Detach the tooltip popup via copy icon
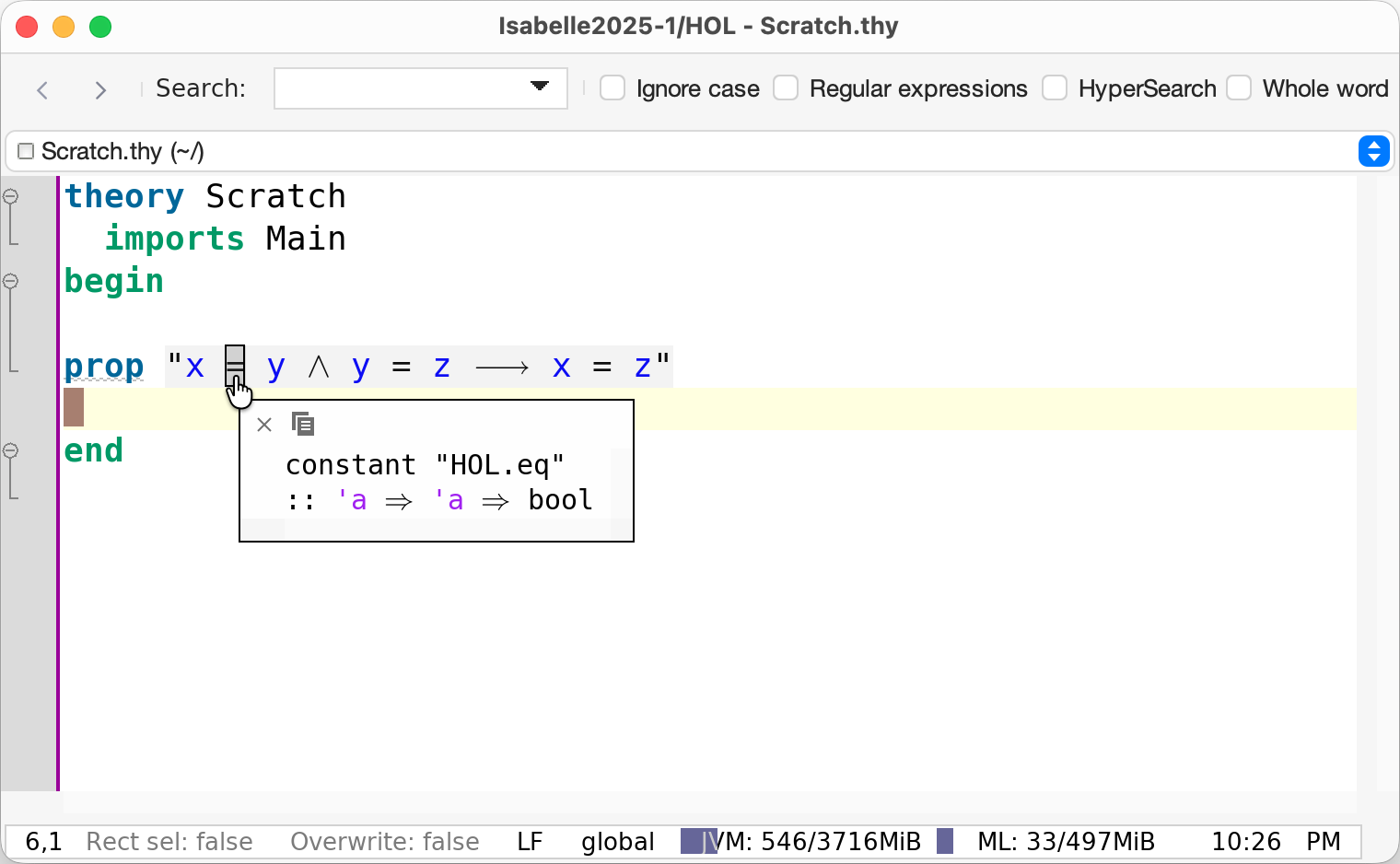Screen dimensions: 1400x864 pyautogui.click(x=303, y=424)
